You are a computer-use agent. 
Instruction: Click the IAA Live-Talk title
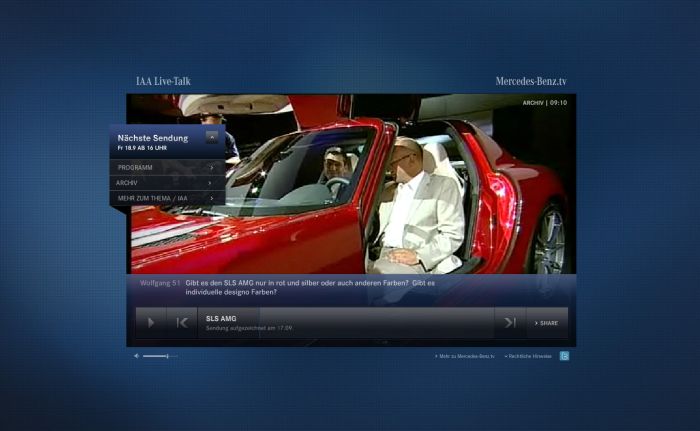(163, 81)
